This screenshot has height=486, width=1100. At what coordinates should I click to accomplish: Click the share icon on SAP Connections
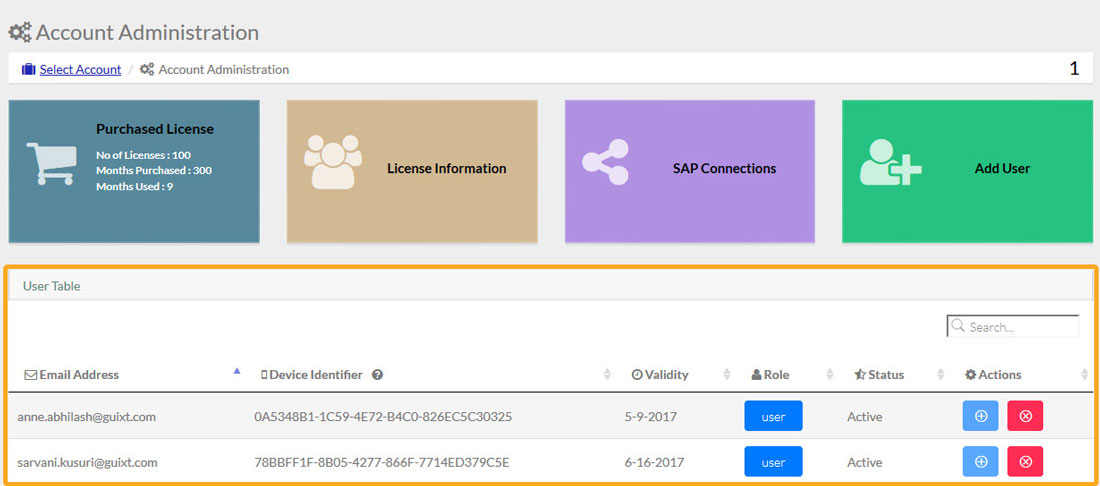(x=605, y=163)
